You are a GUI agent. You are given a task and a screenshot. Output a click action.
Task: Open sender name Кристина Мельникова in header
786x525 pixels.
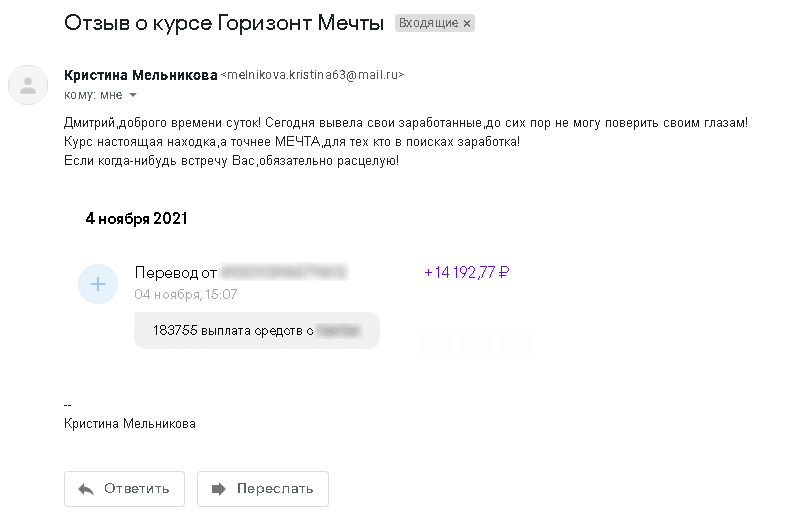point(140,75)
